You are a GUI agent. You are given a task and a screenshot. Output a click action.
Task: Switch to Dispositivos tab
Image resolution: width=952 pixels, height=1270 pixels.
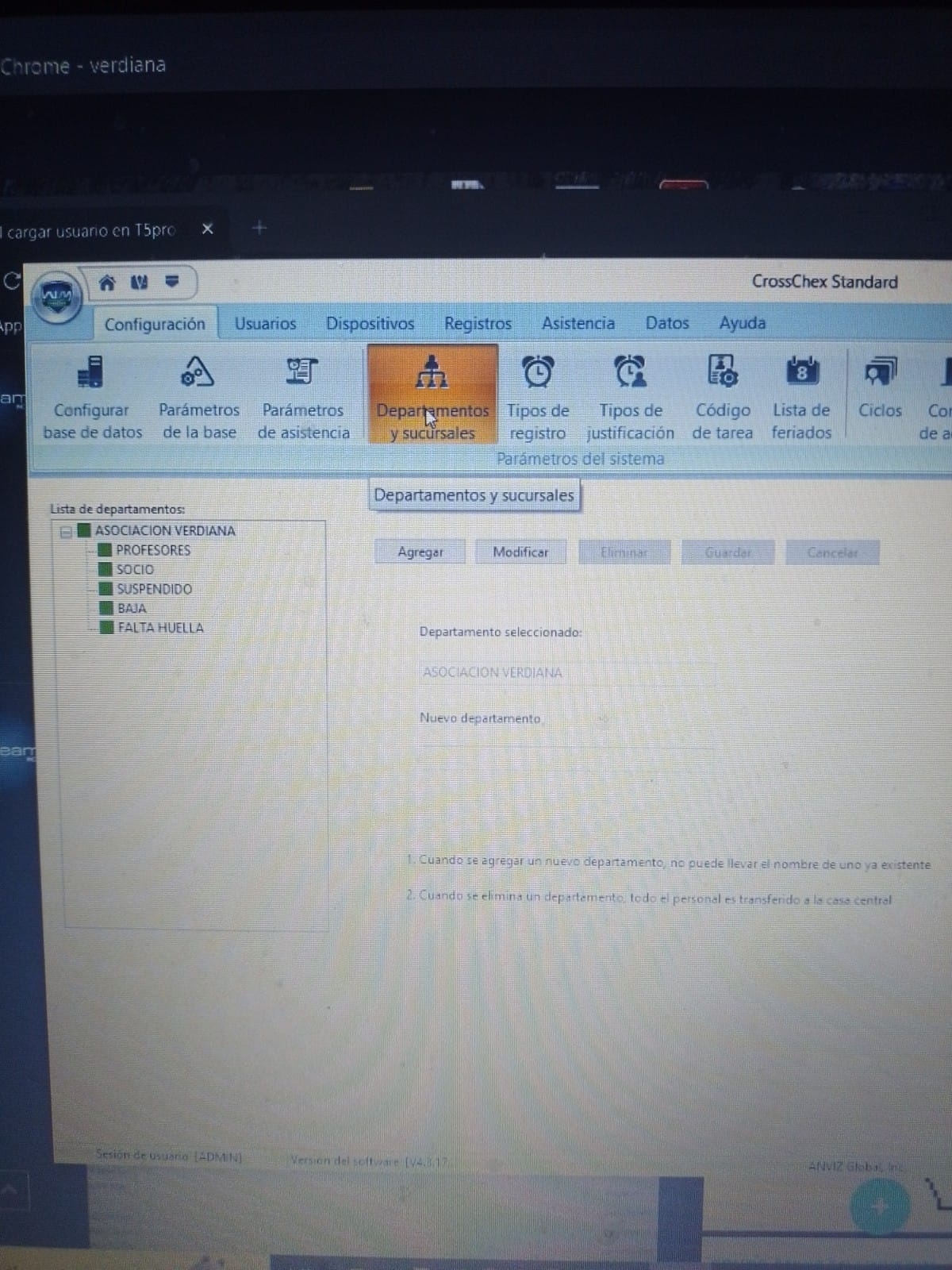coord(370,324)
